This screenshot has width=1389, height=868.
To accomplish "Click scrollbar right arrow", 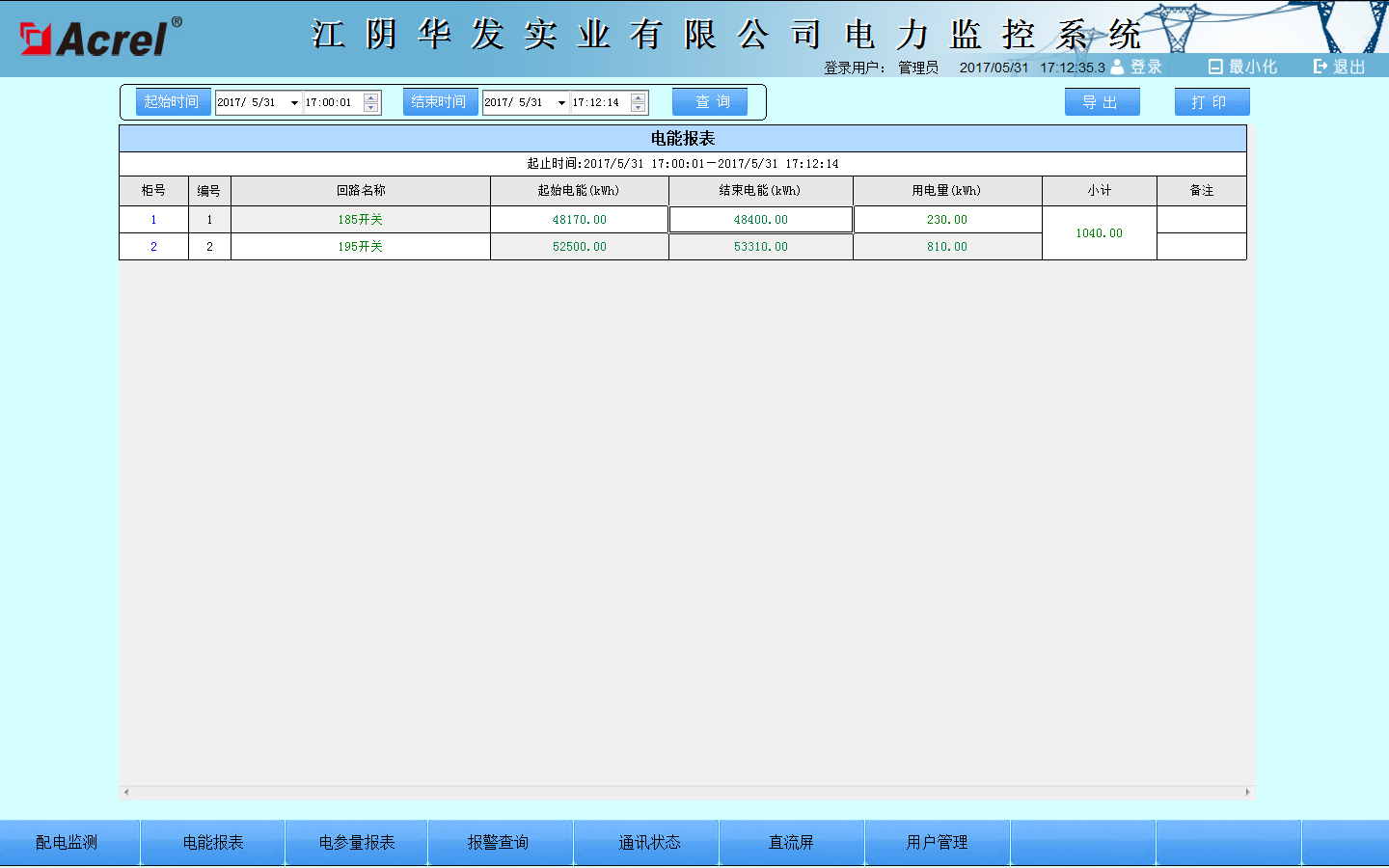I will 1247,792.
